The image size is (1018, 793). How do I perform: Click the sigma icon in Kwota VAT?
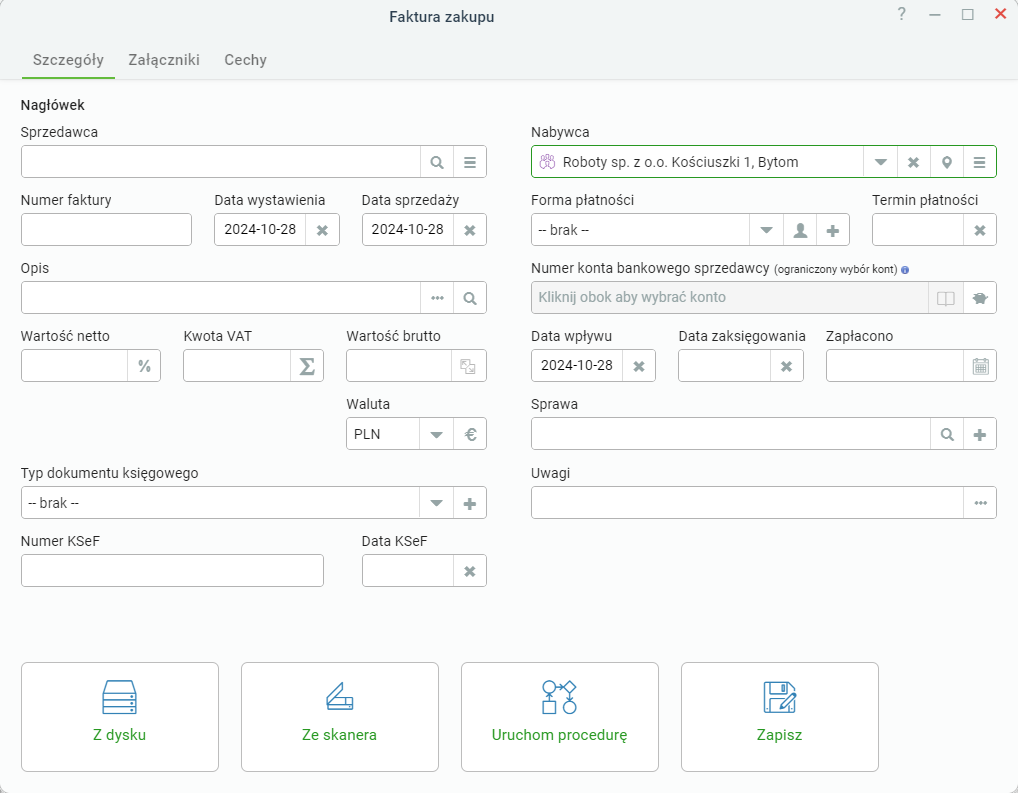point(307,366)
